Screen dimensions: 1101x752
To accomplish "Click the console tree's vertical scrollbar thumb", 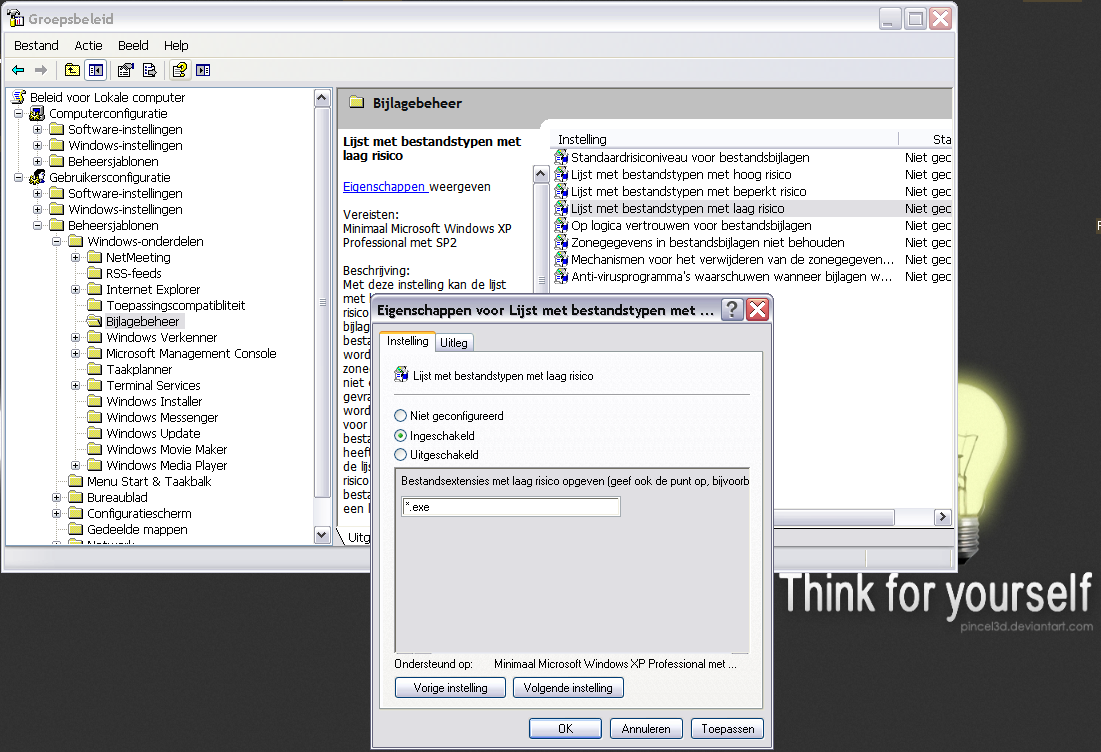I will (x=322, y=303).
